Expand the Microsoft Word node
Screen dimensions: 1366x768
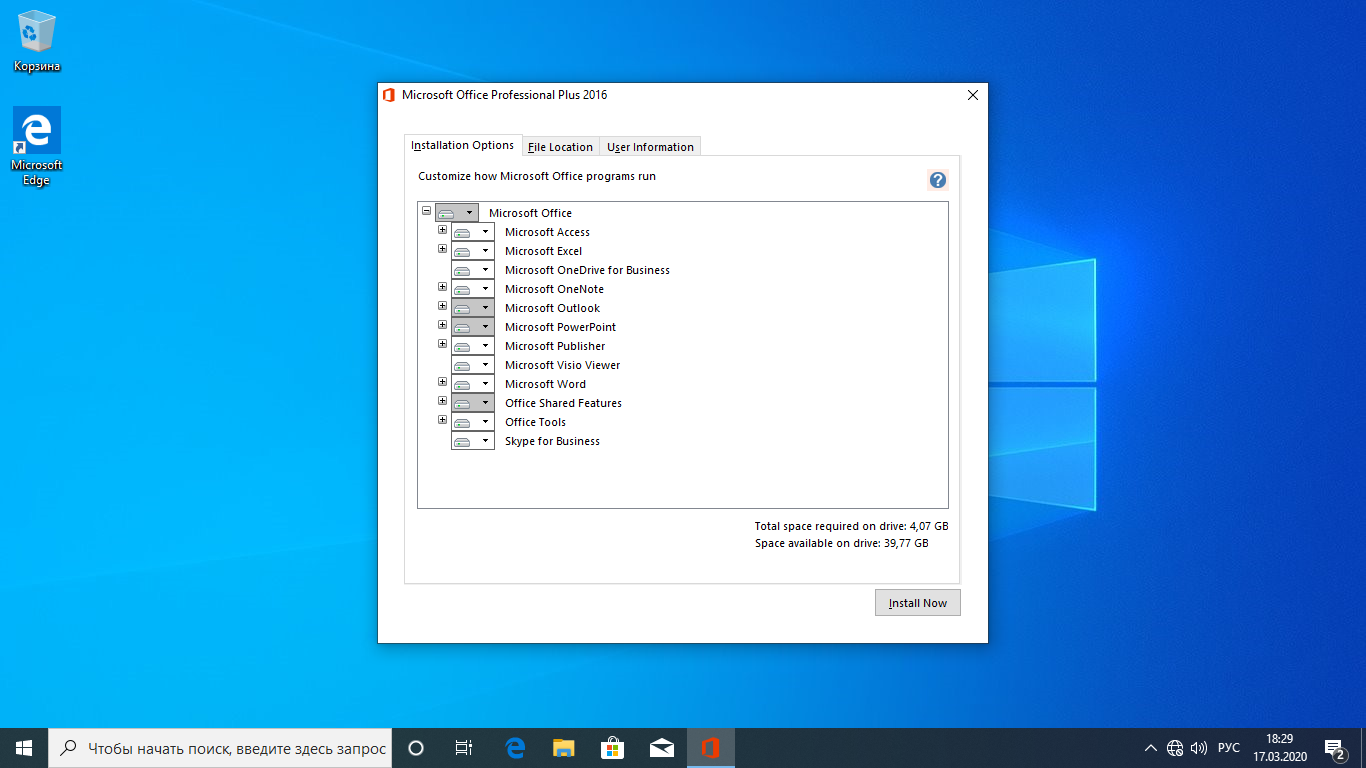pyautogui.click(x=442, y=382)
